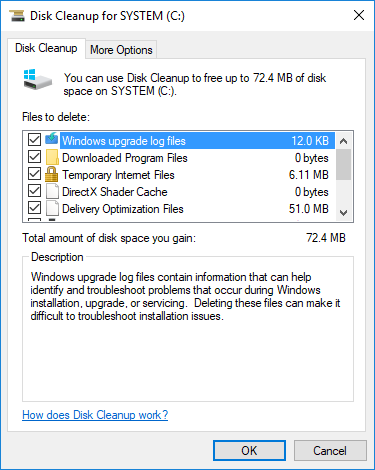The image size is (375, 470).
Task: Click the file list scroll down arrow
Action: pos(343,212)
